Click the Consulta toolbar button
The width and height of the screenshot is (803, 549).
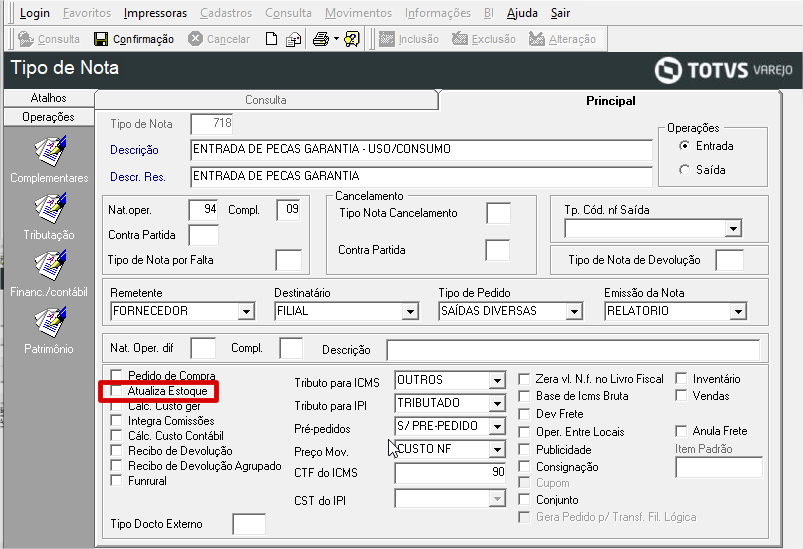(49, 39)
